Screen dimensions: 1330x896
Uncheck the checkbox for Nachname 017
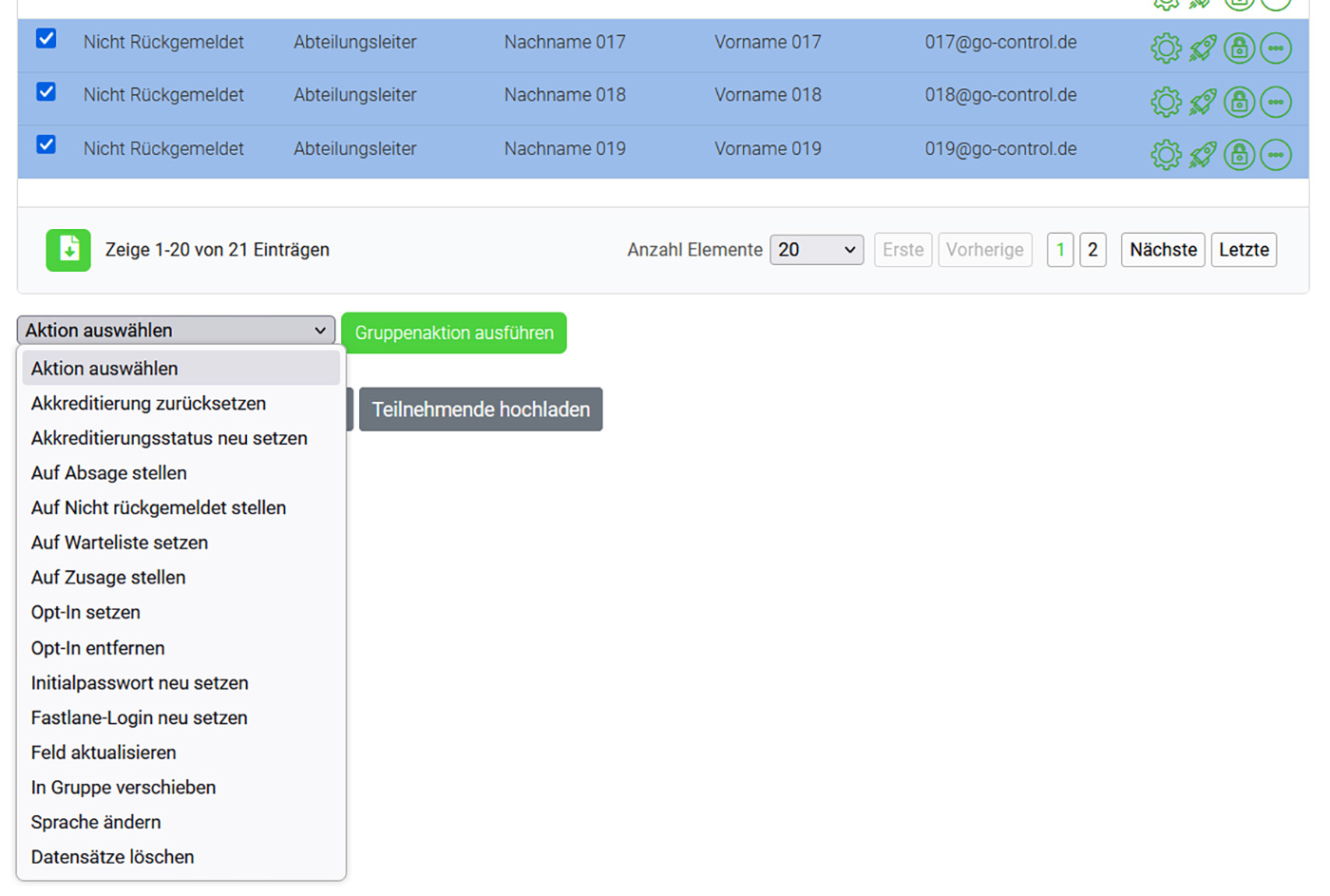pyautogui.click(x=46, y=39)
